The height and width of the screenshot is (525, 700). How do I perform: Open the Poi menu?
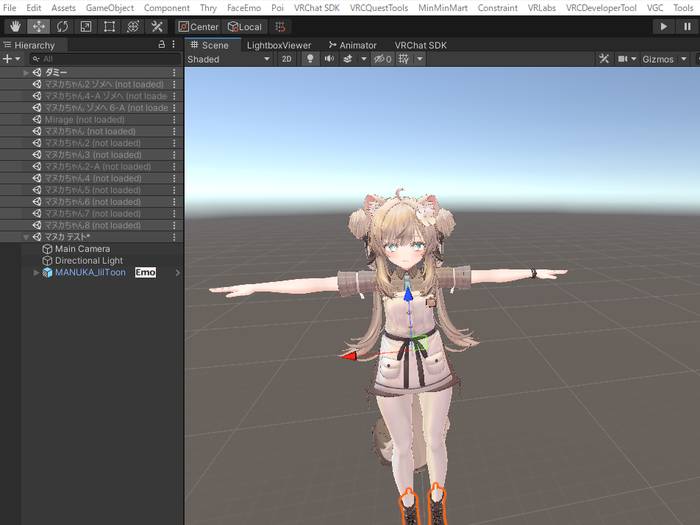277,8
